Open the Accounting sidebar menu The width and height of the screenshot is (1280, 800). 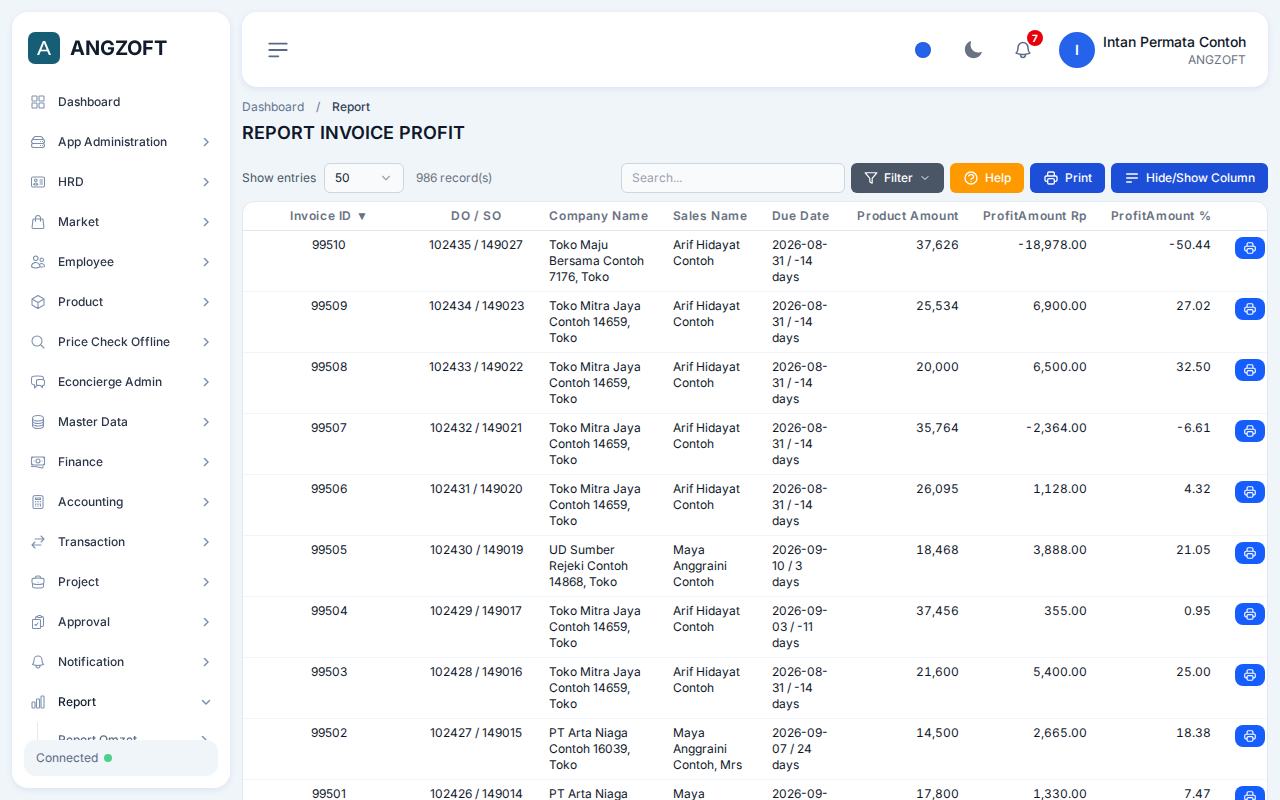121,502
